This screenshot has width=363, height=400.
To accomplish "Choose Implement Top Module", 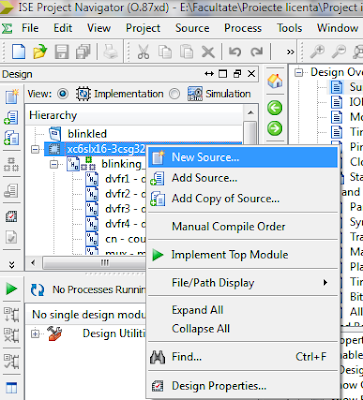I will tap(243, 255).
